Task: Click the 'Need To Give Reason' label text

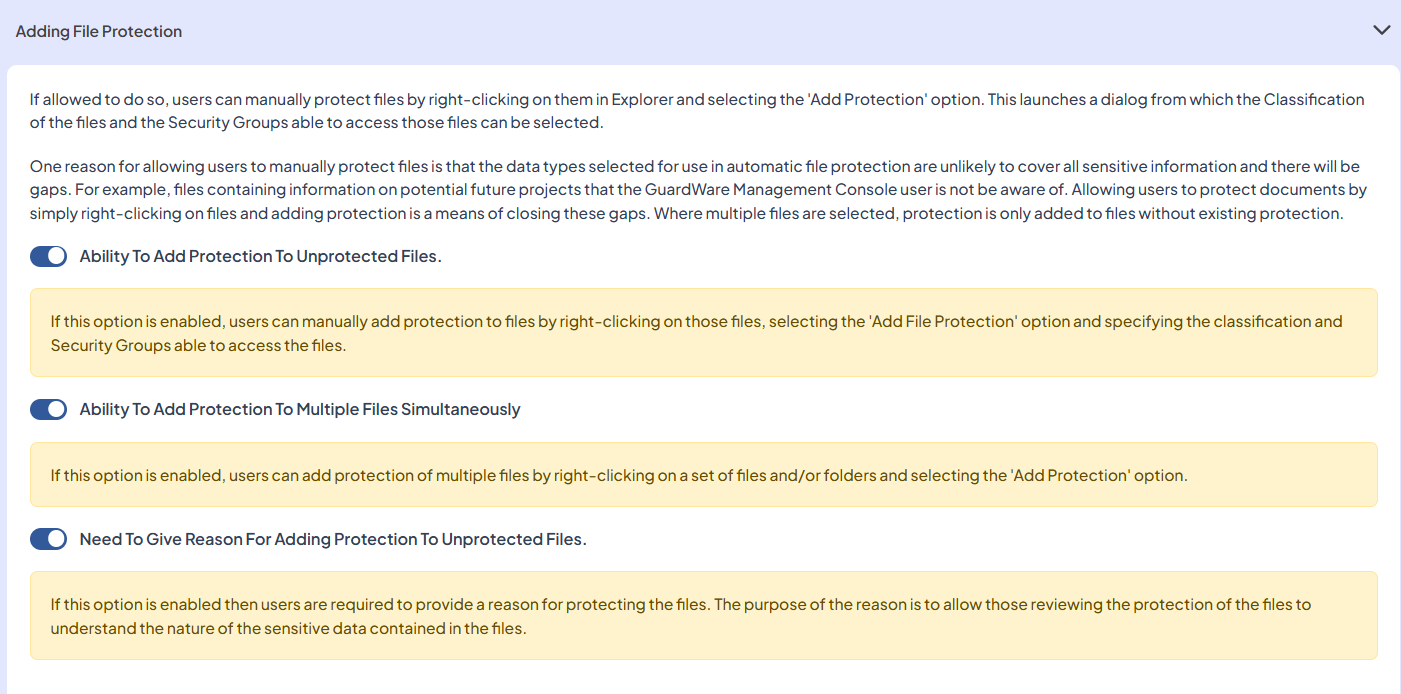Action: click(x=332, y=539)
